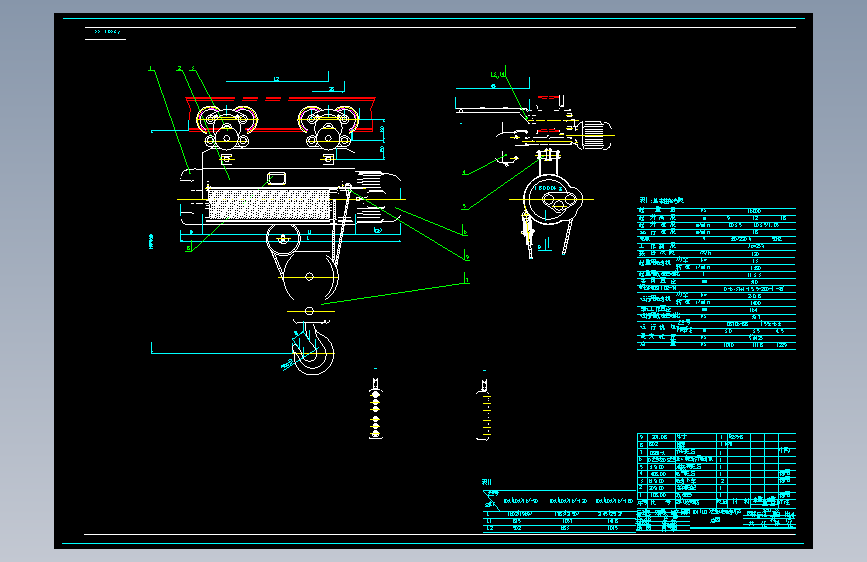The width and height of the screenshot is (867, 562).
Task: Select the small guide pulley below the drum
Action: (x=284, y=238)
